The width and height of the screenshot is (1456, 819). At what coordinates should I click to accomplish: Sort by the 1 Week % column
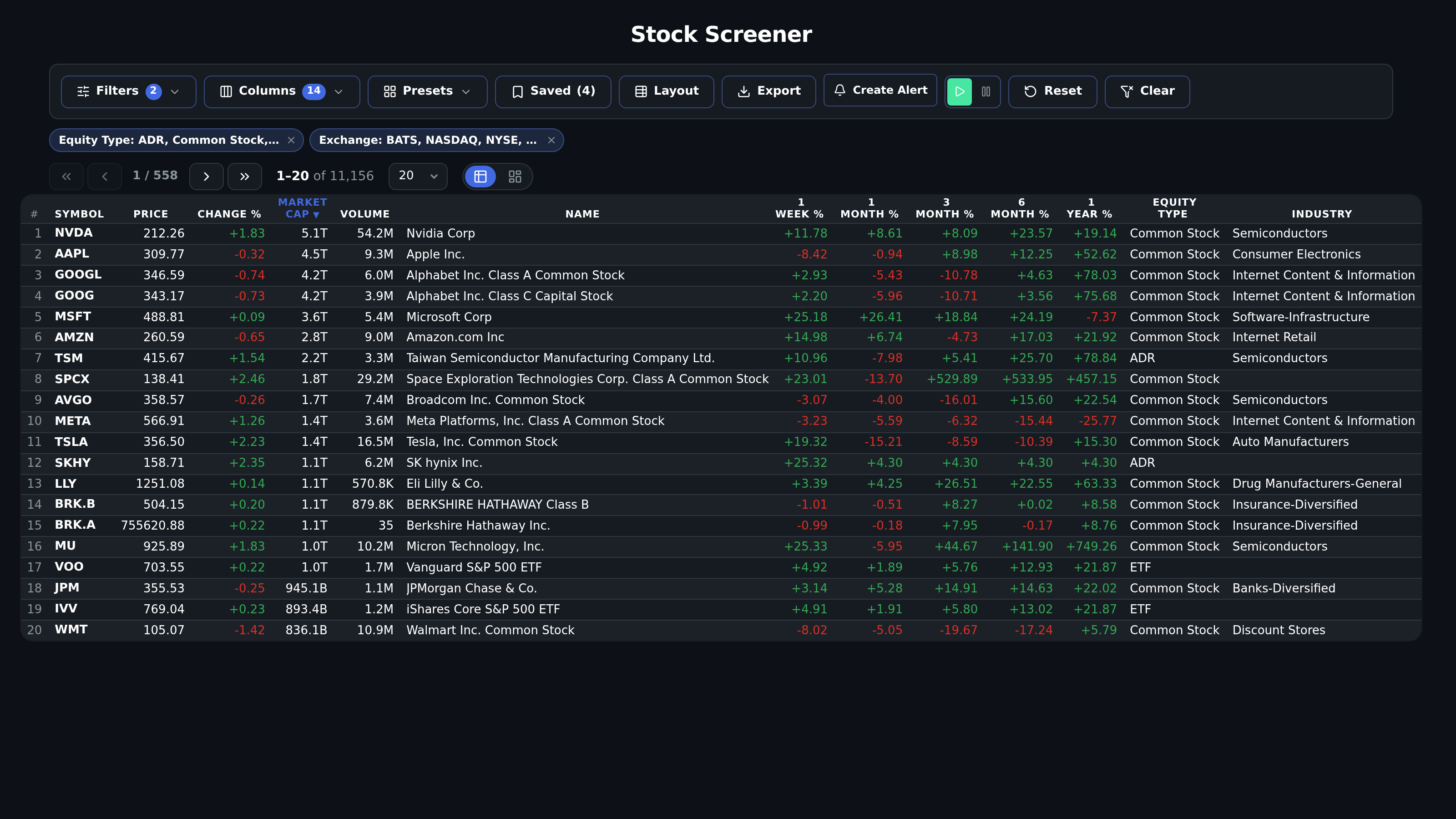(800, 208)
